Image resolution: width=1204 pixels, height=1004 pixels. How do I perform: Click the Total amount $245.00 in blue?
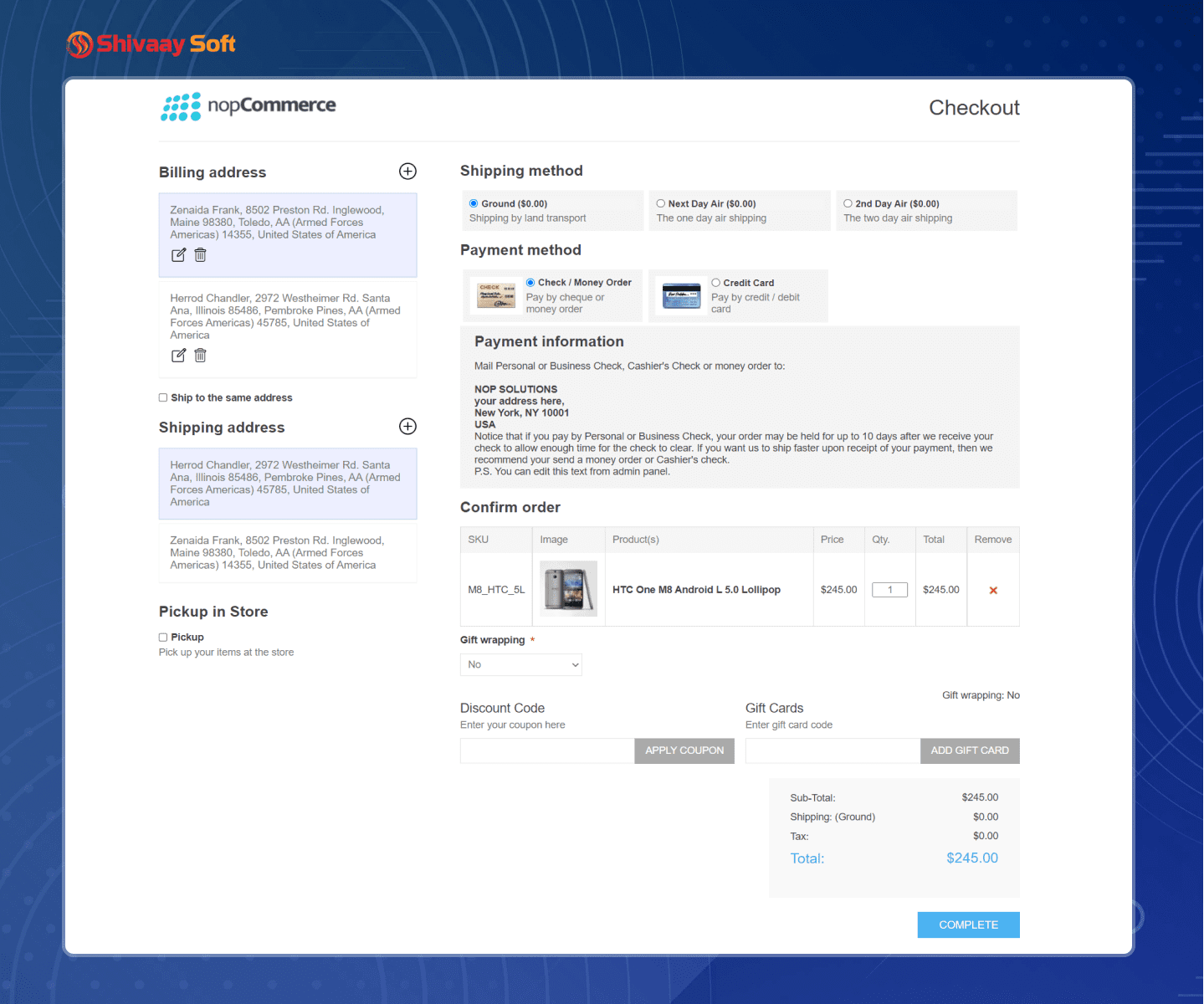coord(972,858)
